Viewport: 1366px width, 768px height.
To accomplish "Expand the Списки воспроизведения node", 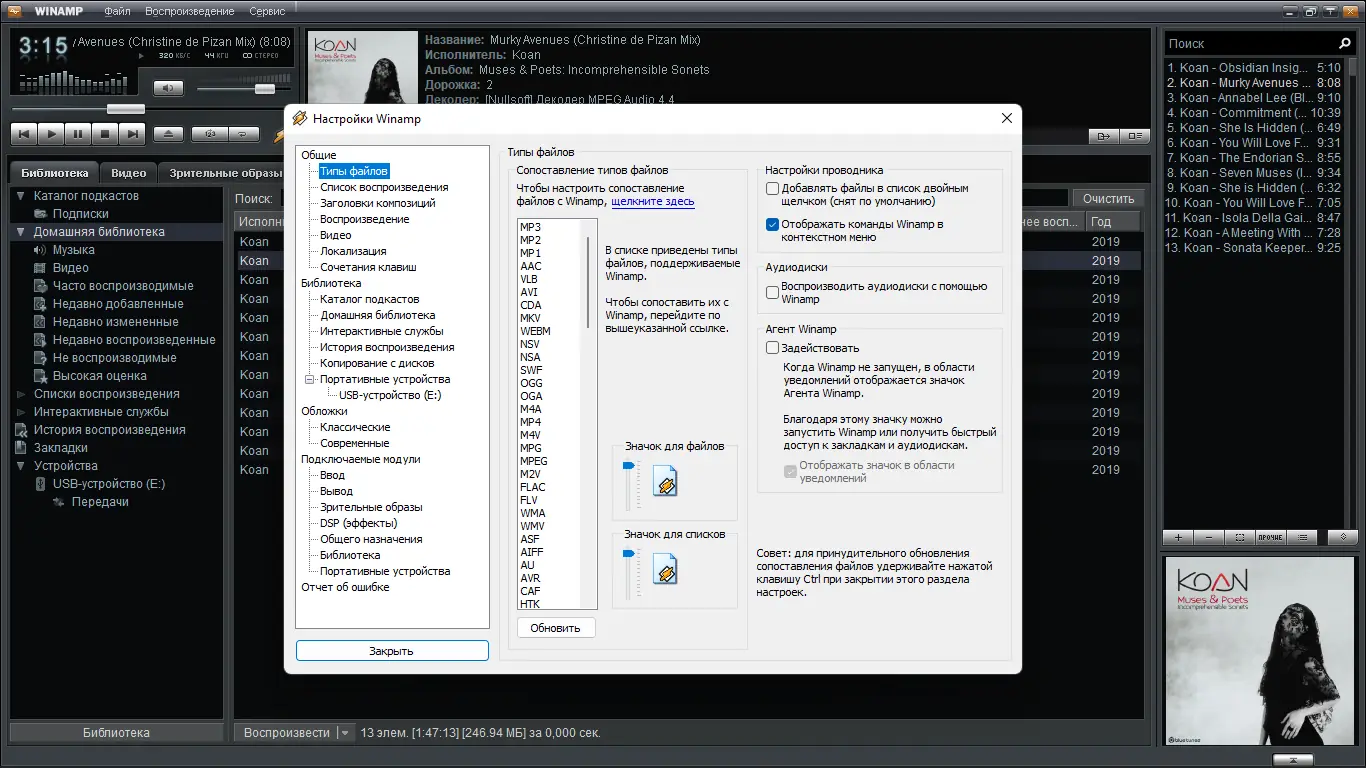I will pos(20,394).
